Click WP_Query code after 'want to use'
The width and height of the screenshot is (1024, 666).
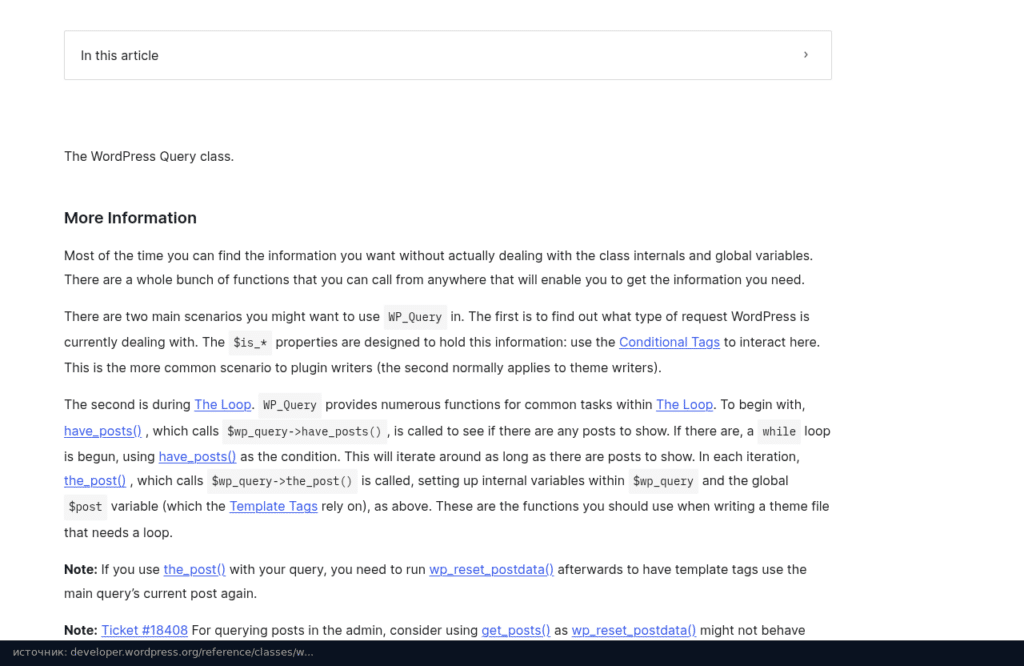[415, 317]
